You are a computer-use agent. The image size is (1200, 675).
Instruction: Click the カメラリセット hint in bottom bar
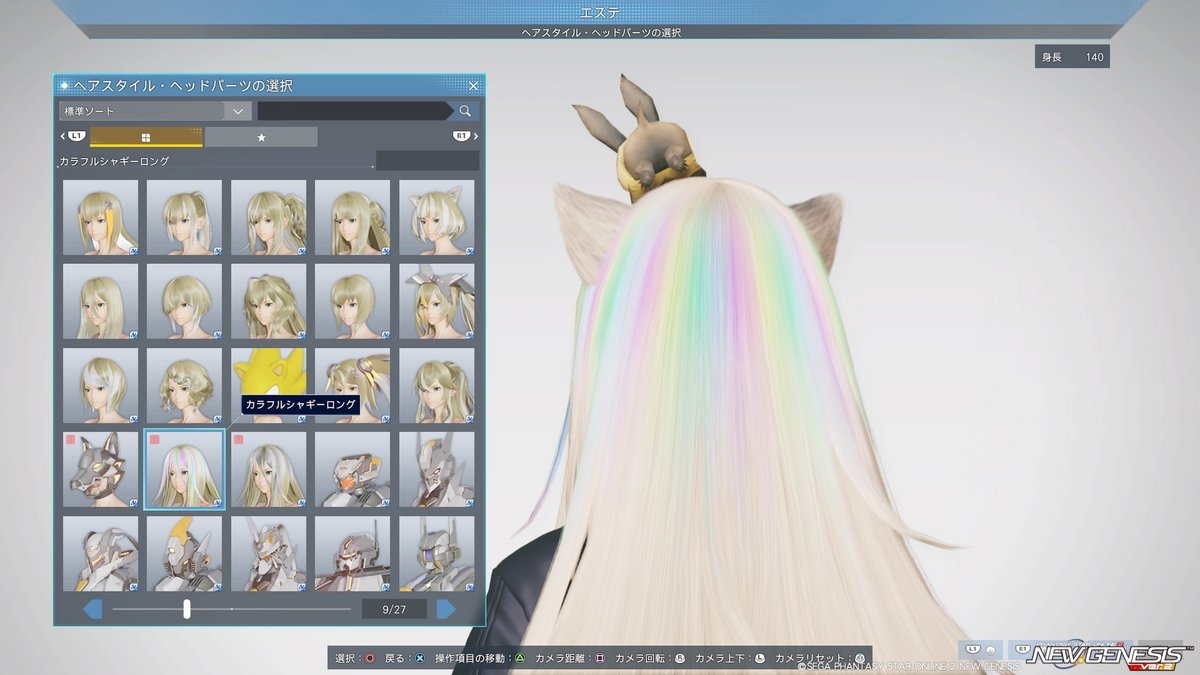(x=820, y=658)
